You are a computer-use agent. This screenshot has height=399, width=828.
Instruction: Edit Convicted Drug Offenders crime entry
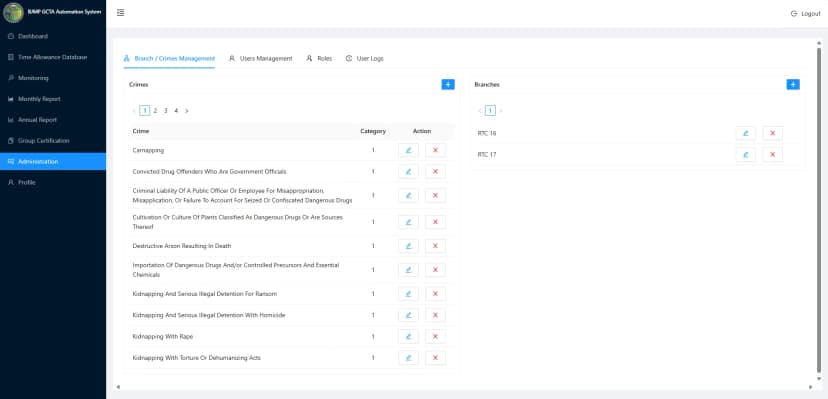point(408,172)
